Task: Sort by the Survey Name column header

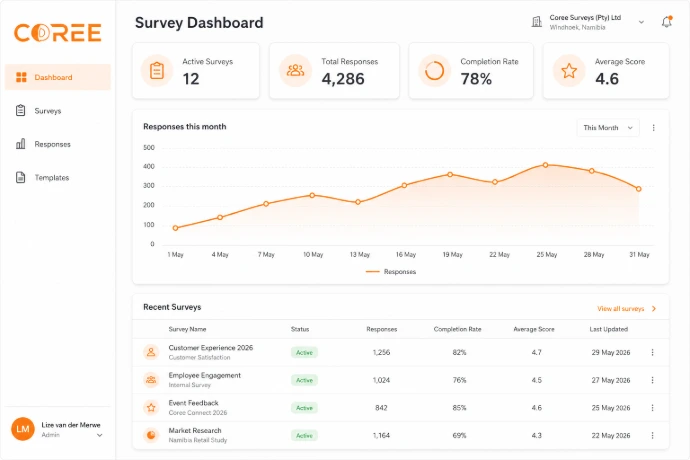Action: click(187, 329)
